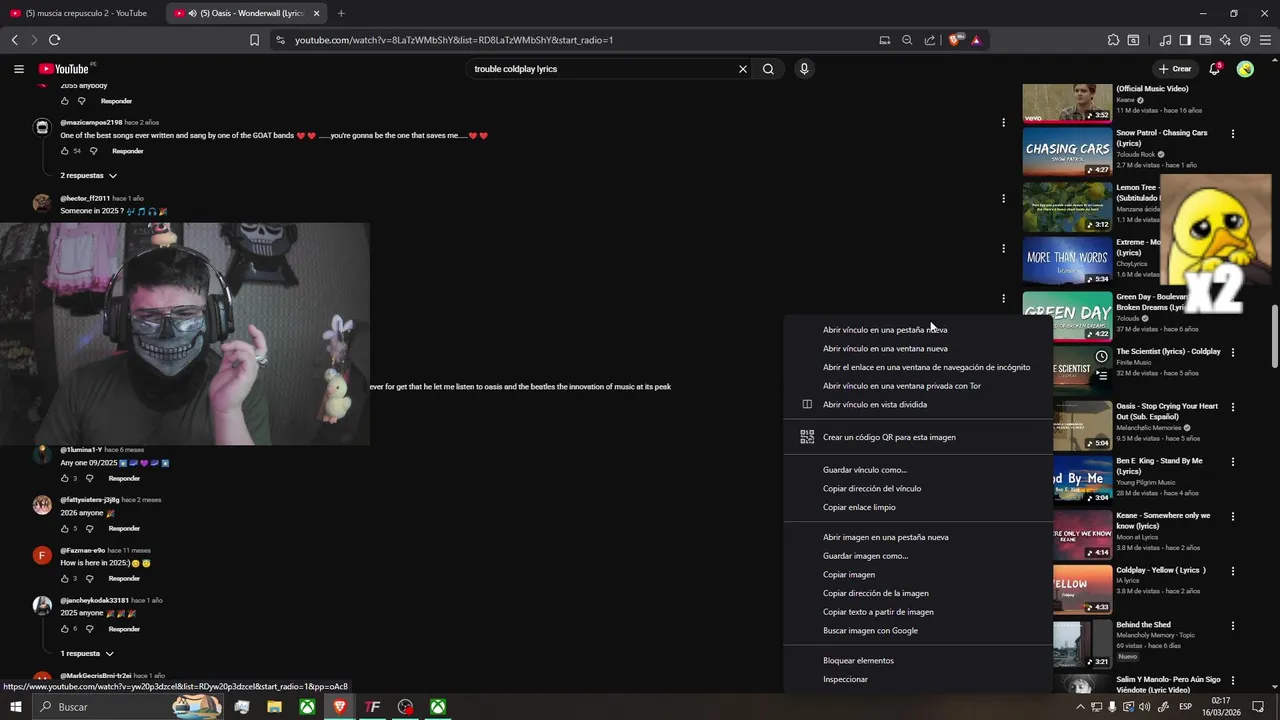Open the taskbar volume control
1280x720 pixels.
(1144, 707)
